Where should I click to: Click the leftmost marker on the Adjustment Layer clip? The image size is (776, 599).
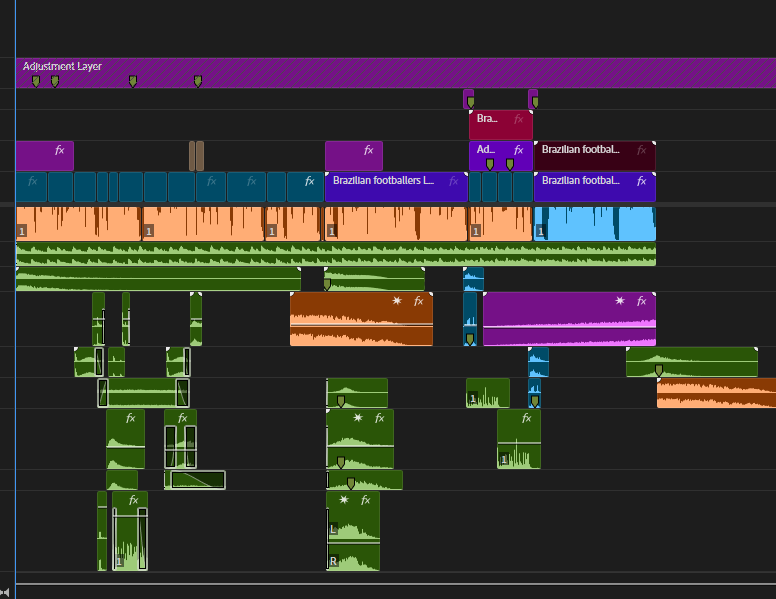pyautogui.click(x=36, y=81)
